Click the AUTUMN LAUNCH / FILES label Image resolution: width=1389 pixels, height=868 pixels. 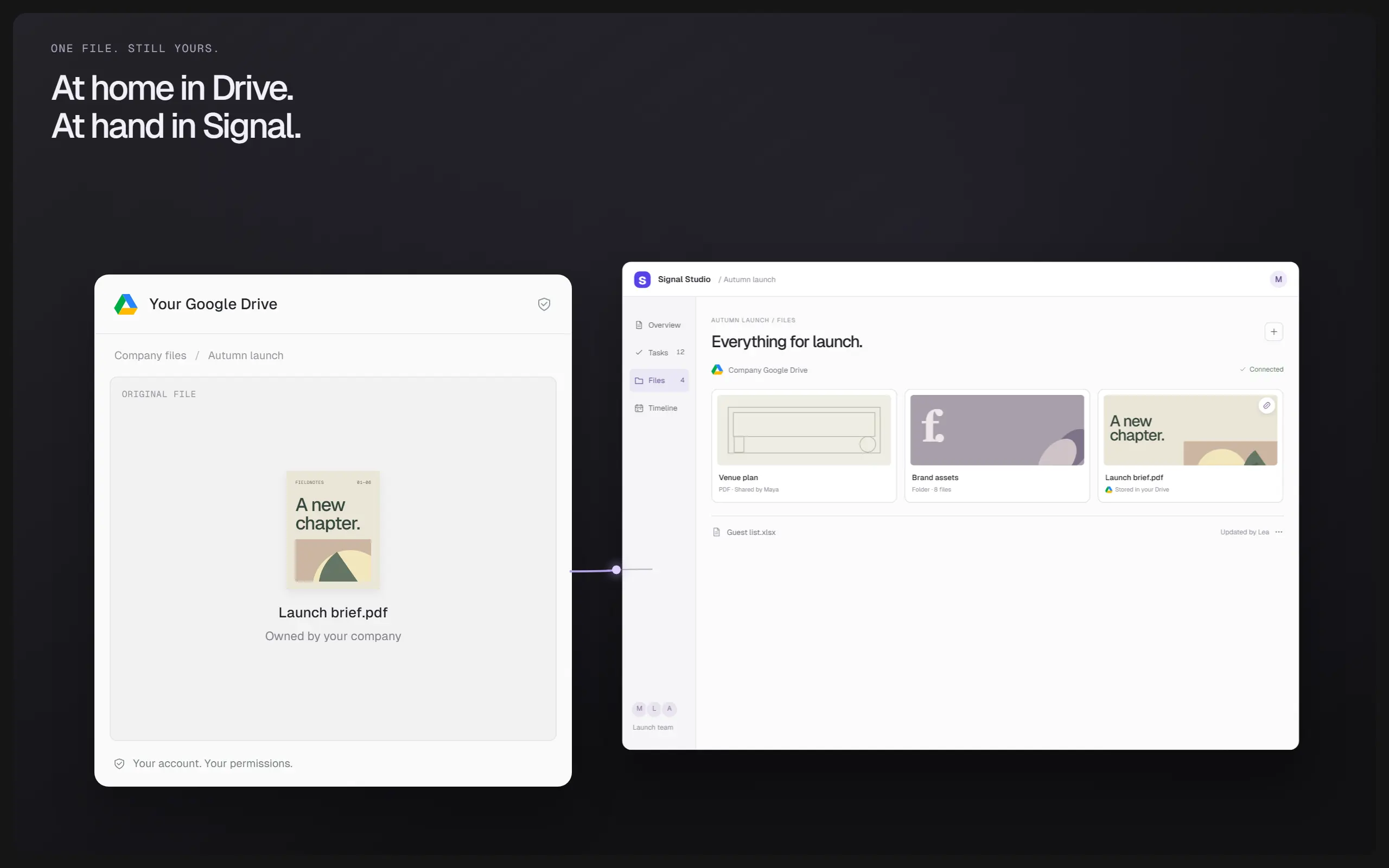(753, 320)
